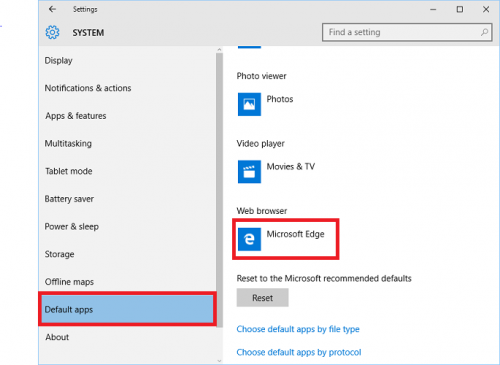Screen dimensions: 500x365
Task: Open Choose default apps by protocol
Action: [299, 352]
